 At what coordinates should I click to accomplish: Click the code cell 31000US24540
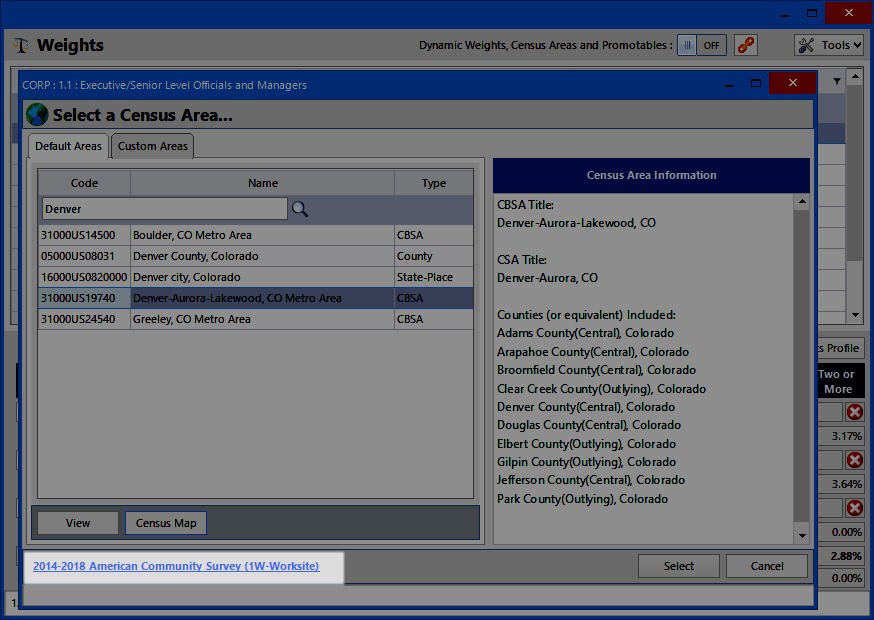(84, 319)
